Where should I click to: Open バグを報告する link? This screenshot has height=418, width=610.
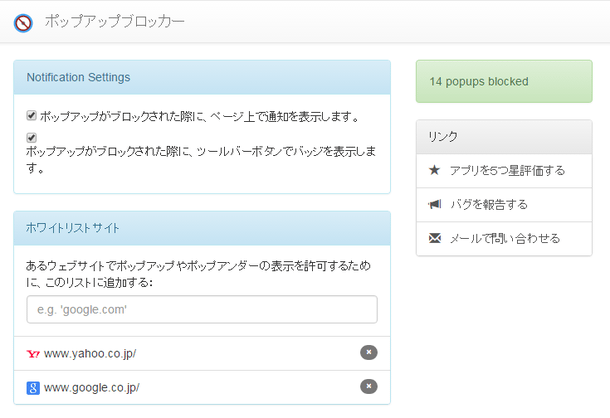[489, 204]
